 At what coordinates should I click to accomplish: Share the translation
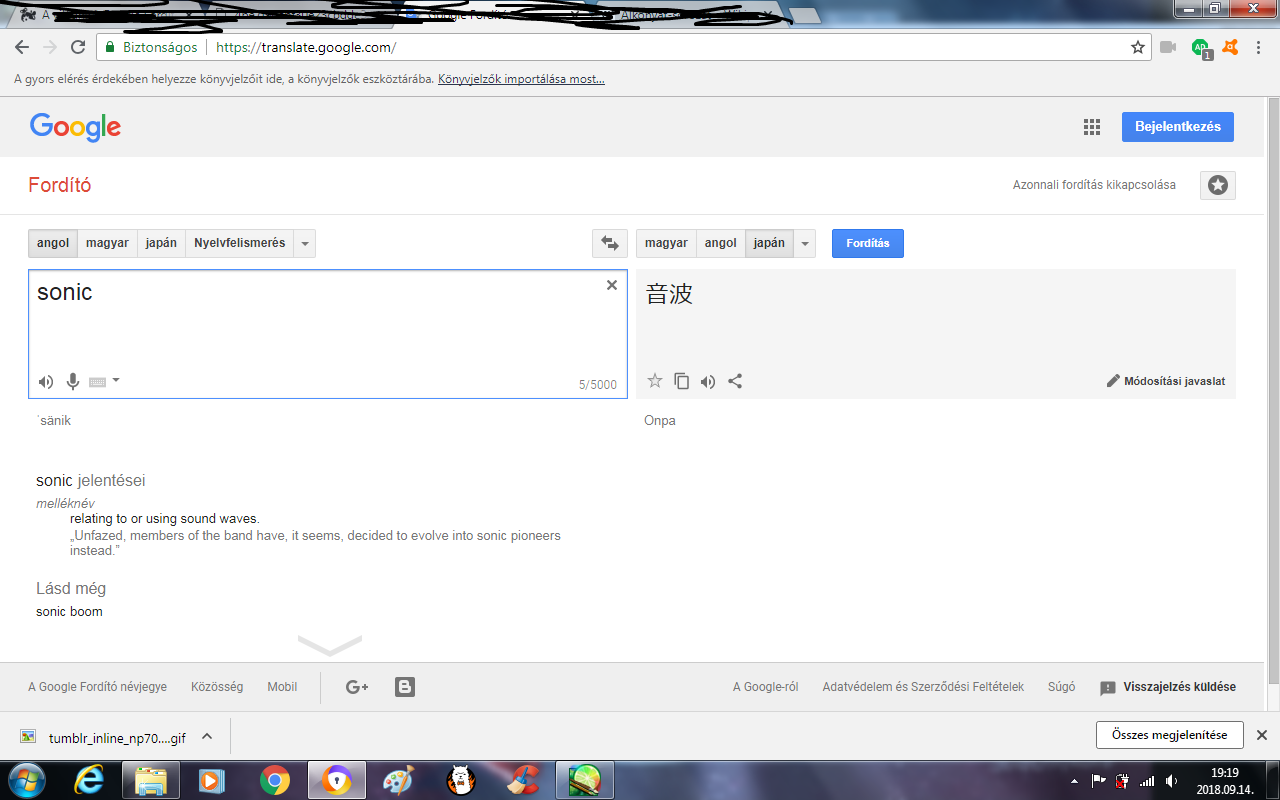[735, 380]
